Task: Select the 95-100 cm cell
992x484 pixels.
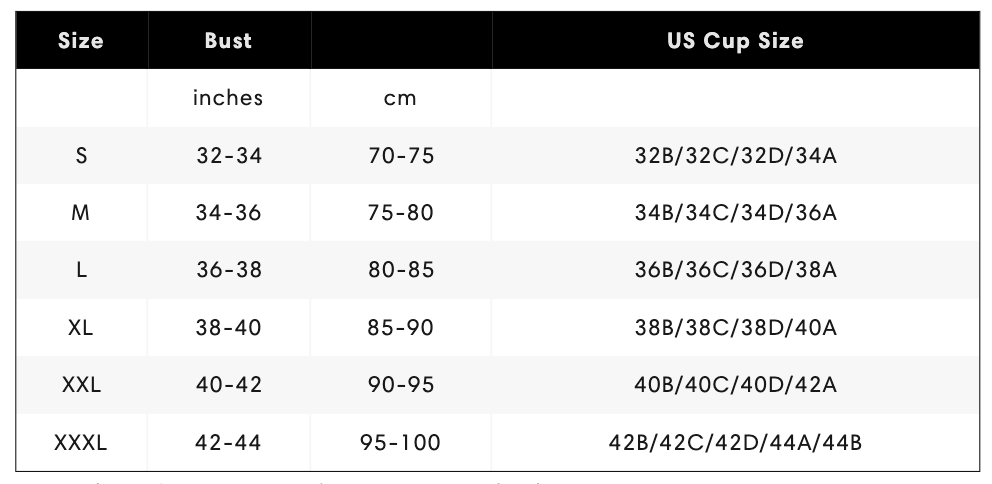Action: point(400,442)
